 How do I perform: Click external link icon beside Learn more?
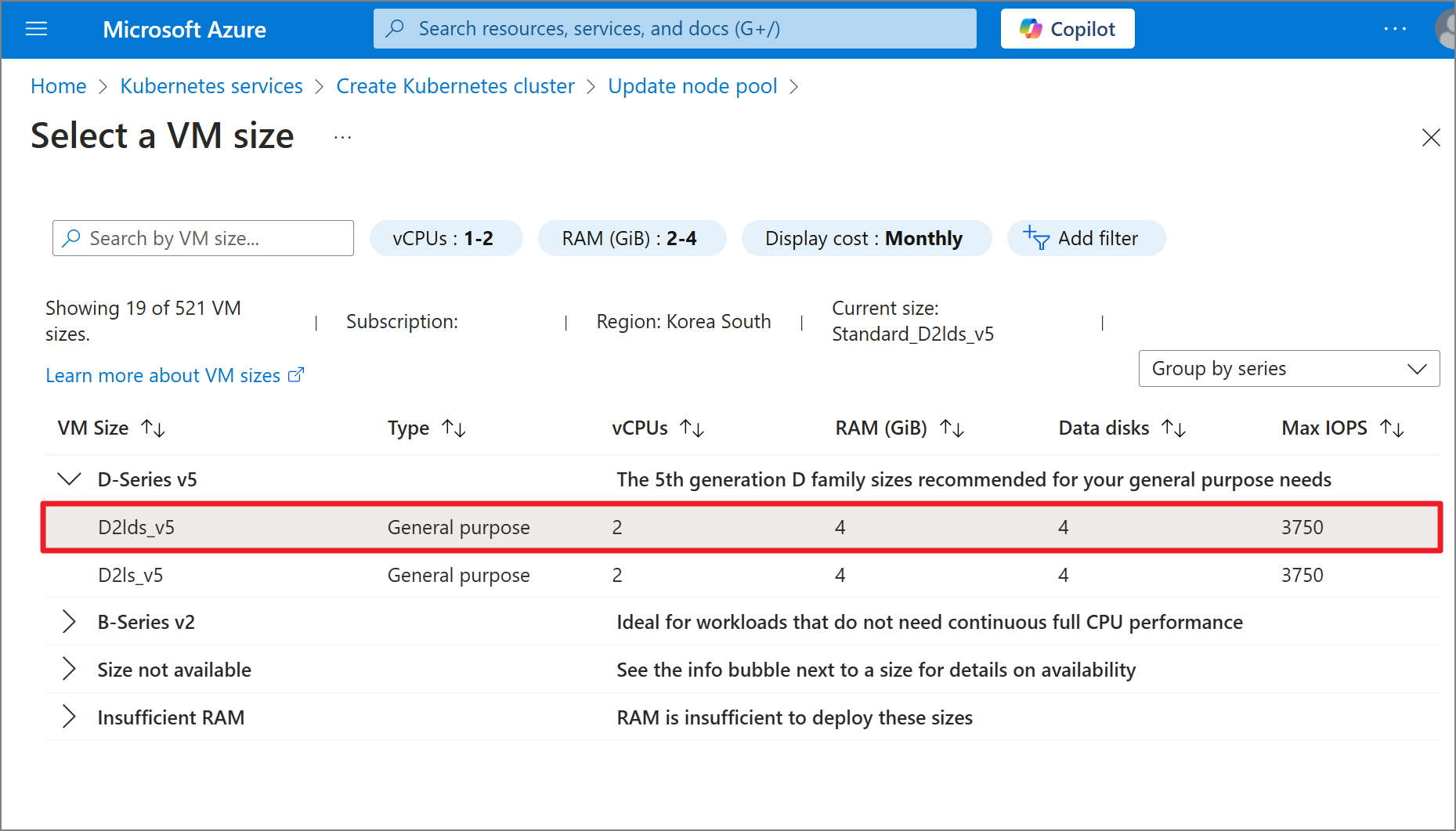pos(296,375)
